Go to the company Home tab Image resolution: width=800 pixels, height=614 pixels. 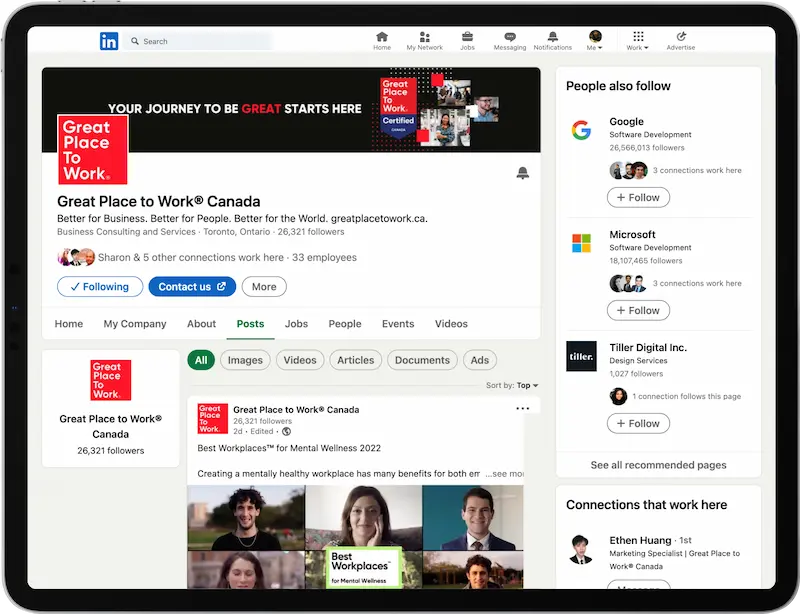click(69, 324)
